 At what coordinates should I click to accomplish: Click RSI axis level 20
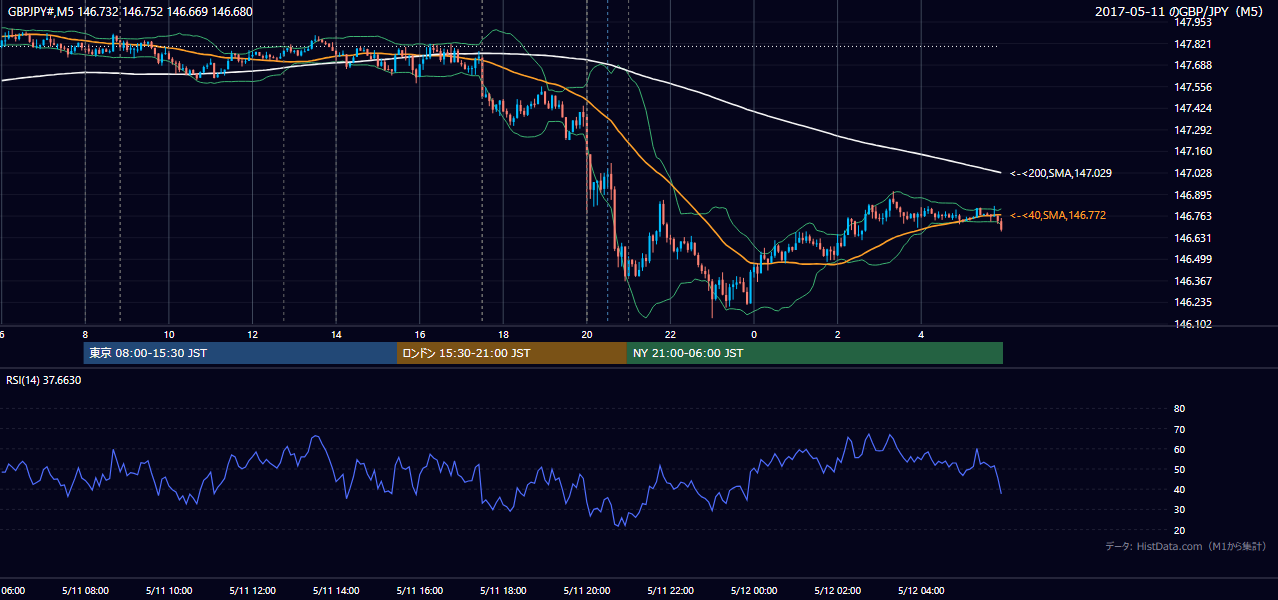click(x=1179, y=530)
